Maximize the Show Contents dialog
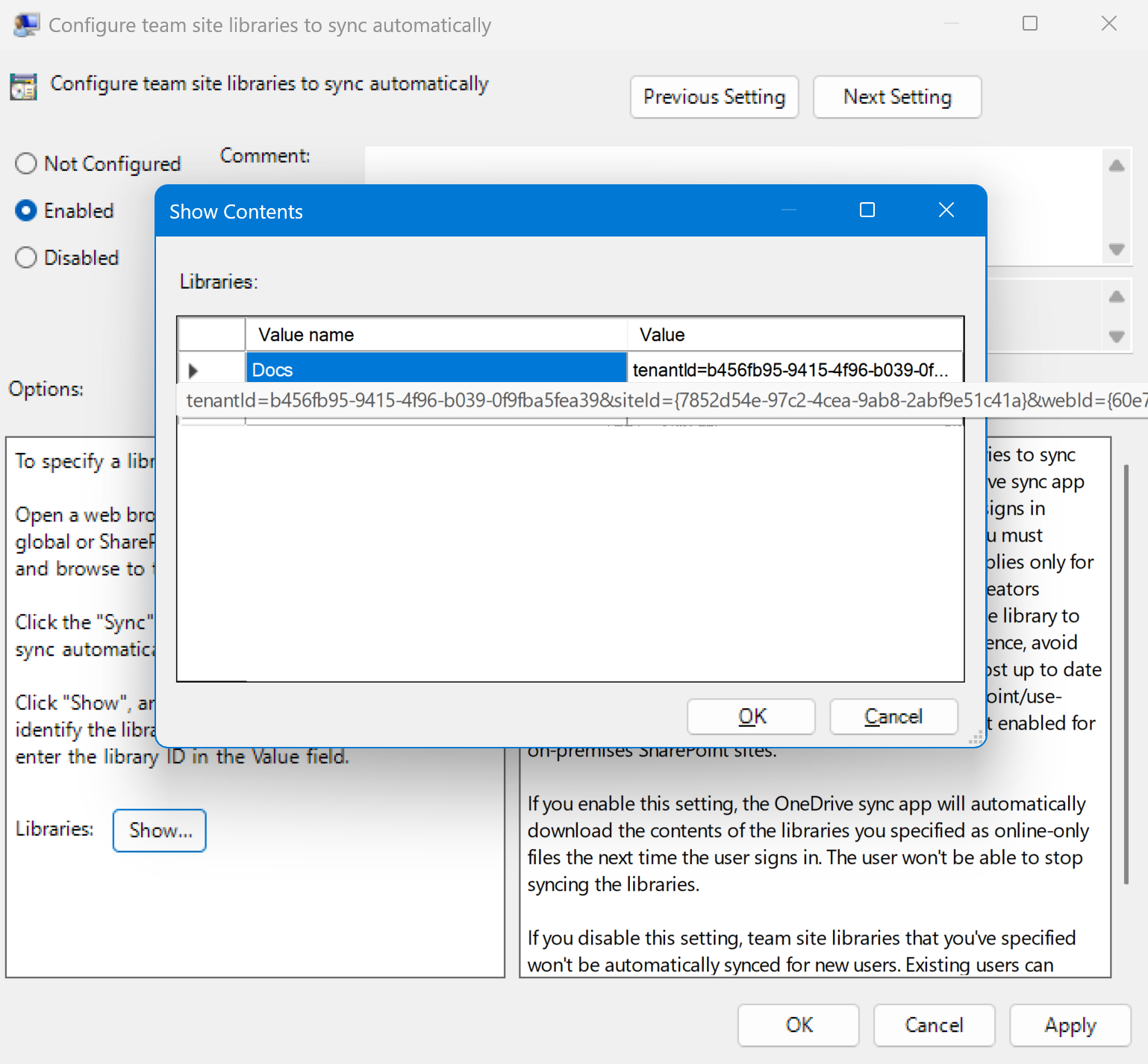This screenshot has width=1148, height=1064. tap(867, 210)
